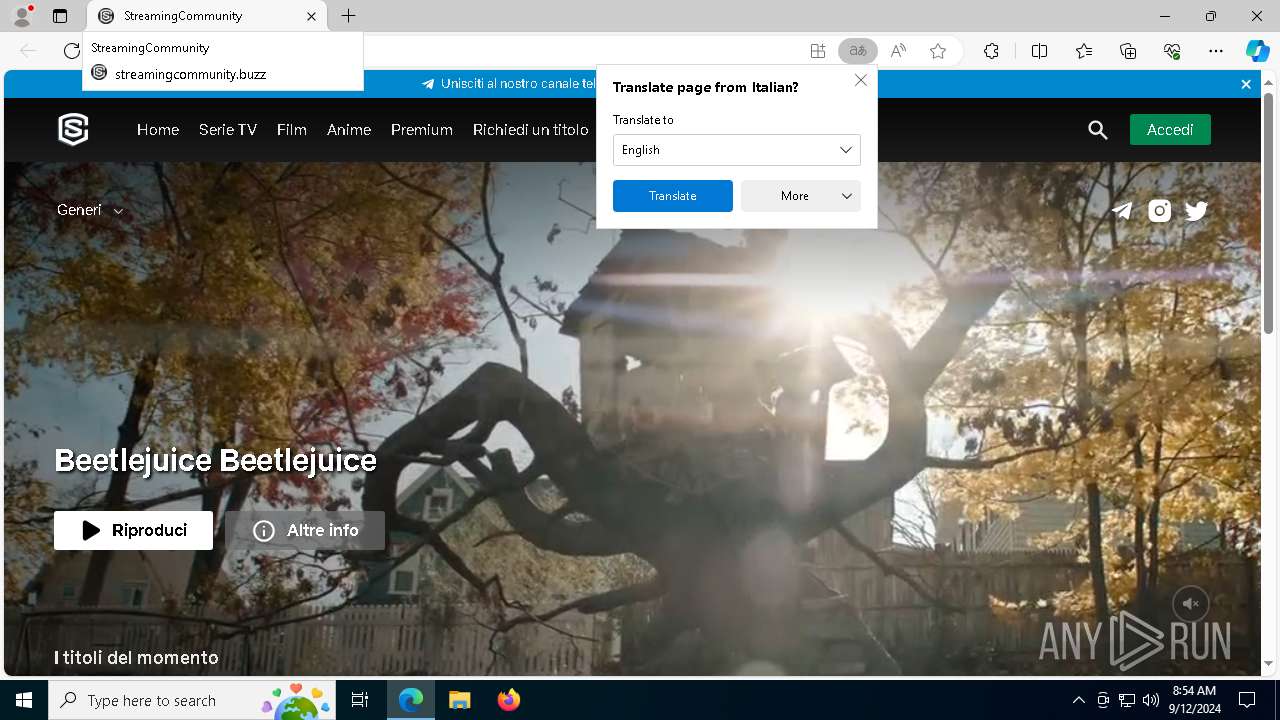Open the Telegram social icon

tap(1122, 210)
